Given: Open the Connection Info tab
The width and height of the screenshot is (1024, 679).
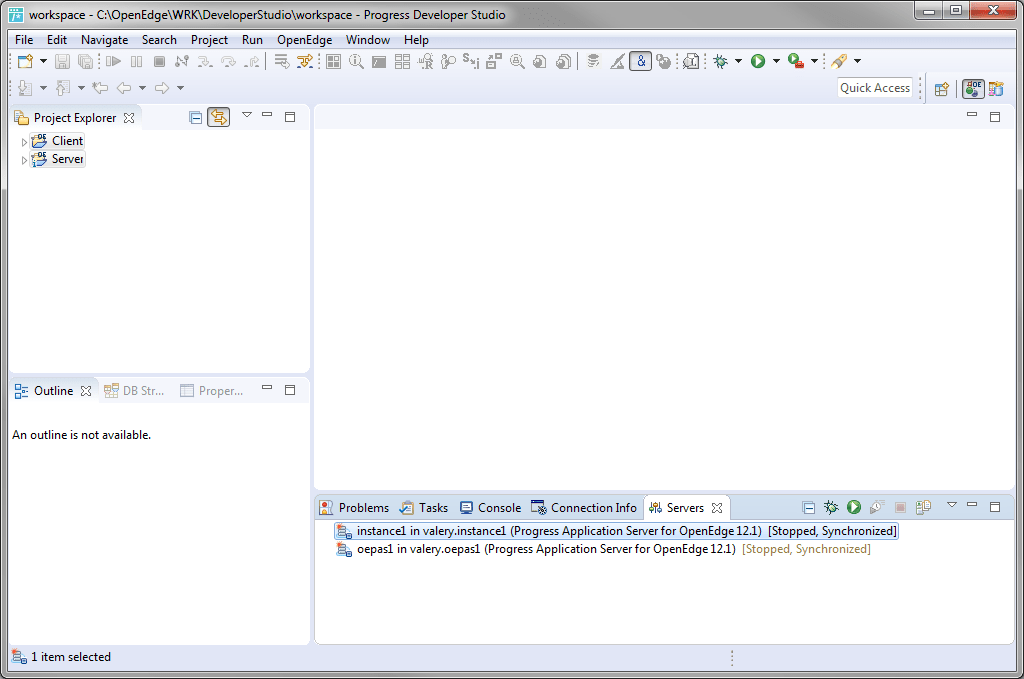Looking at the screenshot, I should click(x=584, y=508).
